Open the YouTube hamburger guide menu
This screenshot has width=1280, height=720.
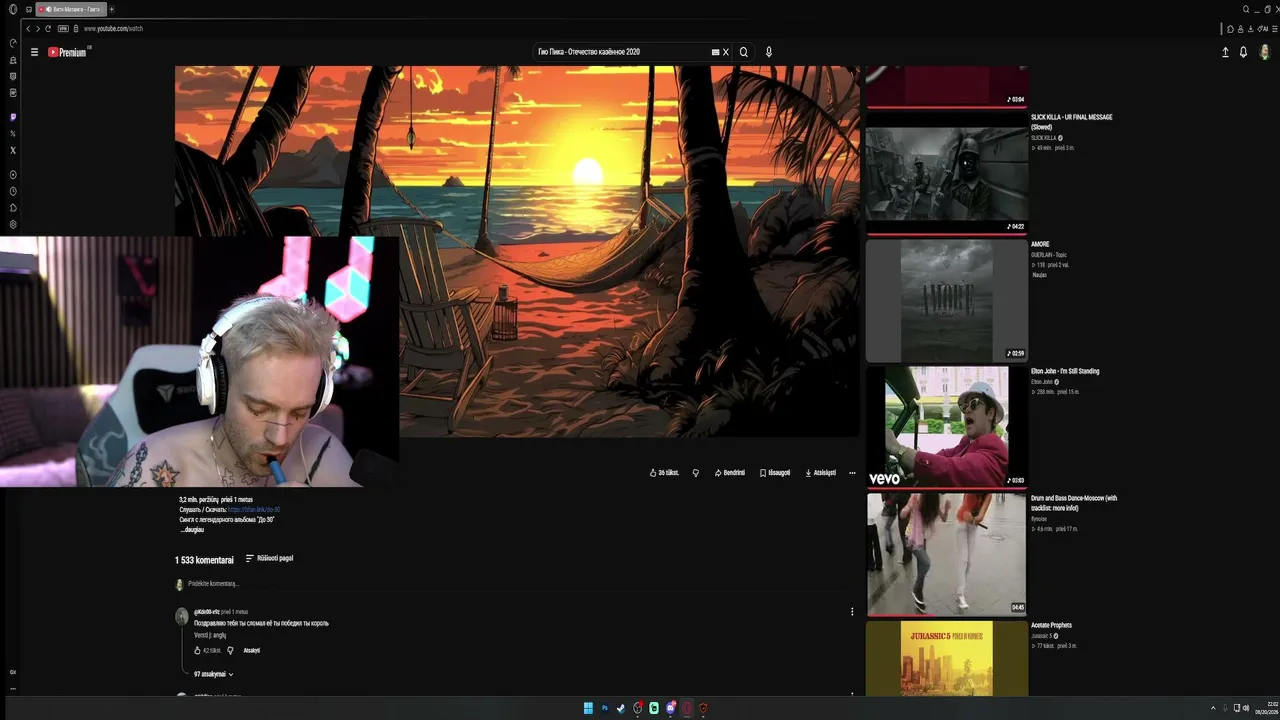click(x=34, y=52)
